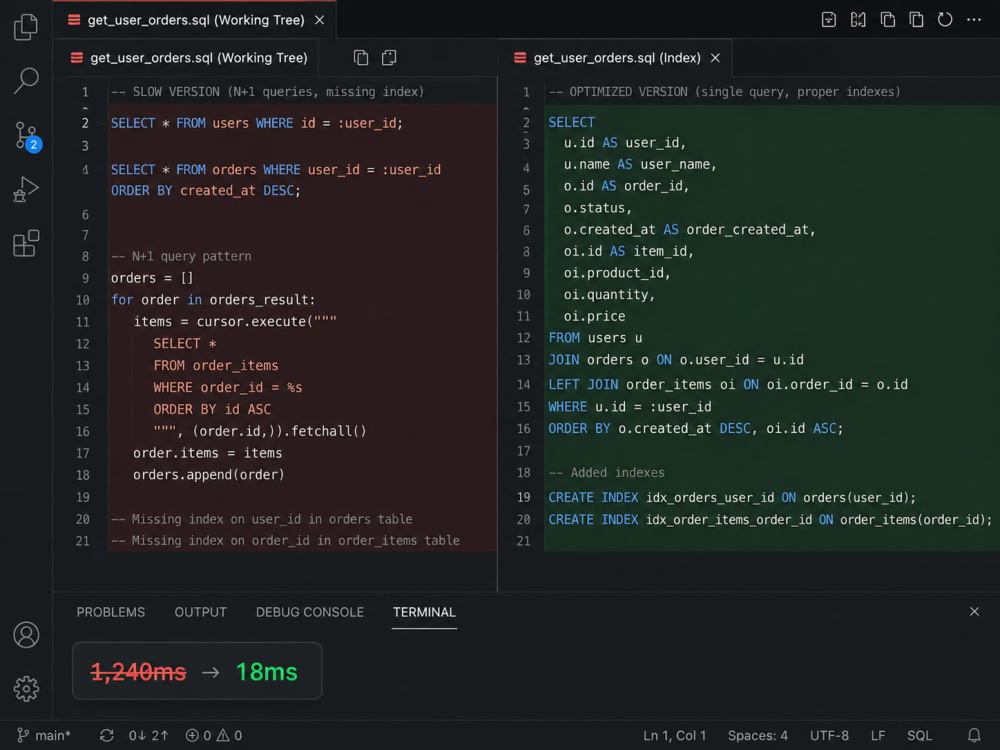Viewport: 1000px width, 750px height.
Task: Click 'FROM users u' line in right pane
Action: click(595, 338)
